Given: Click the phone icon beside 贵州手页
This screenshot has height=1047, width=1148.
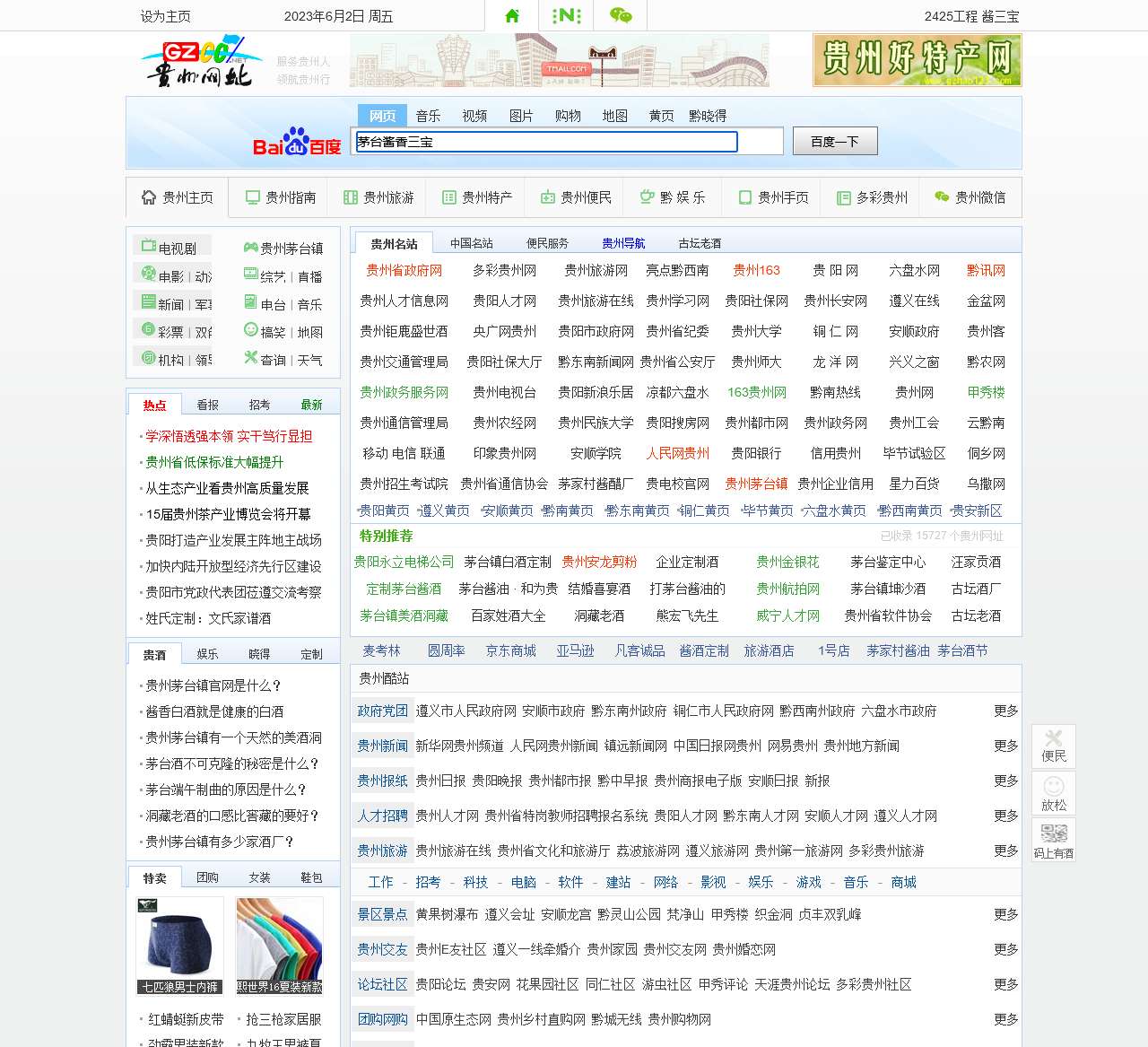Looking at the screenshot, I should tap(745, 197).
